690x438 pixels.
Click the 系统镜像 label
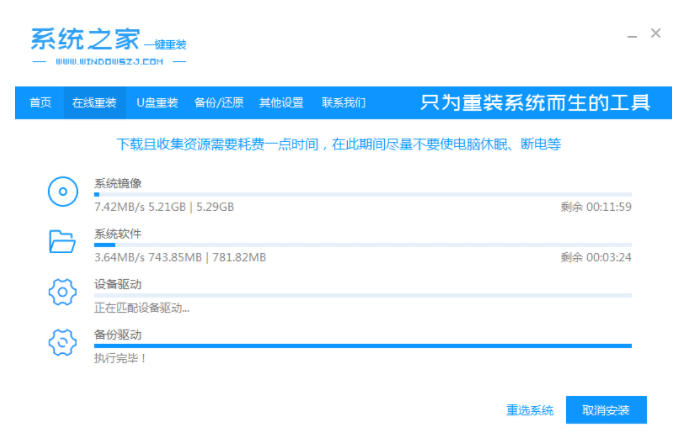click(x=118, y=183)
